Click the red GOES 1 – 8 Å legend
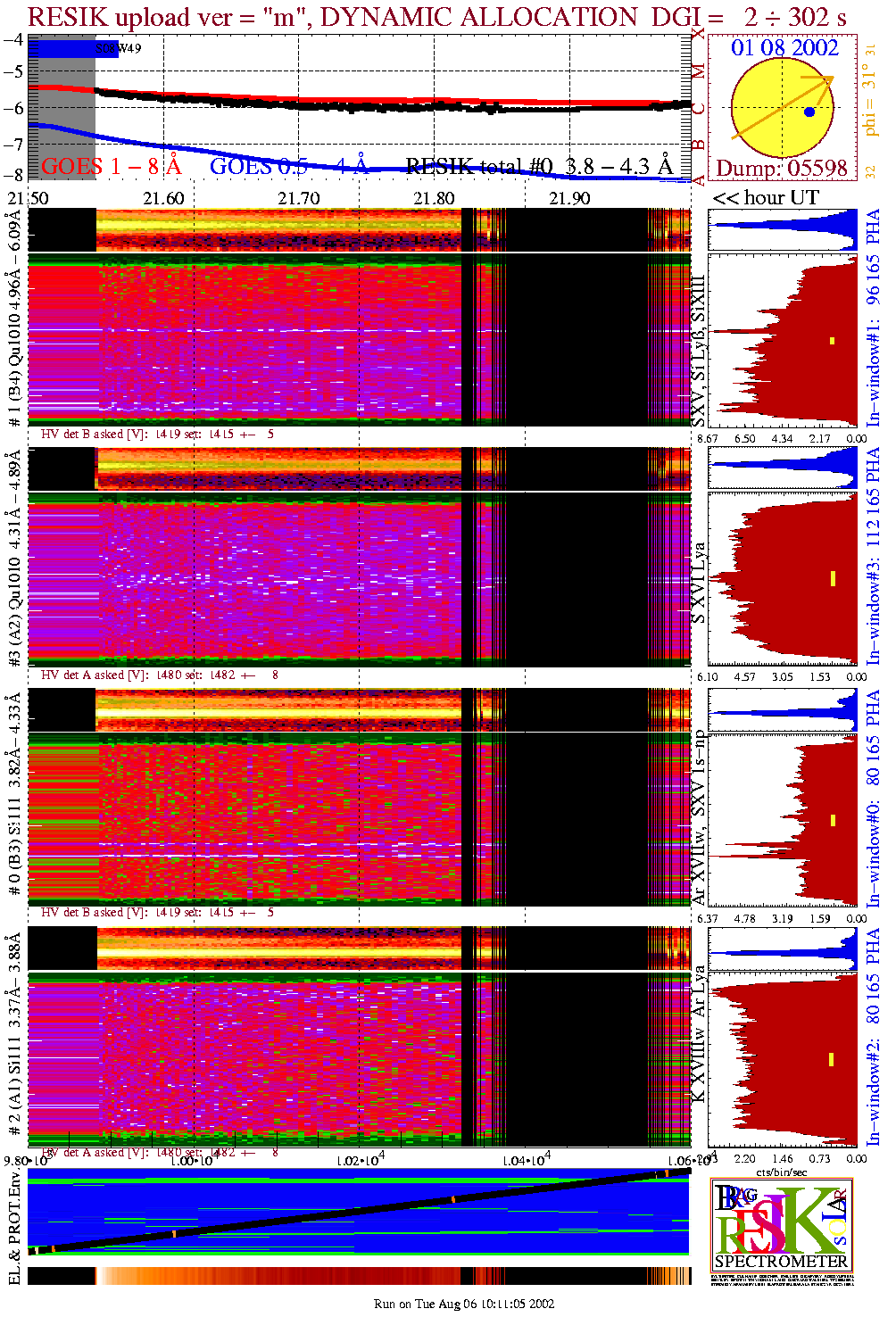Viewport: 896px width, 1317px height. coord(111,167)
